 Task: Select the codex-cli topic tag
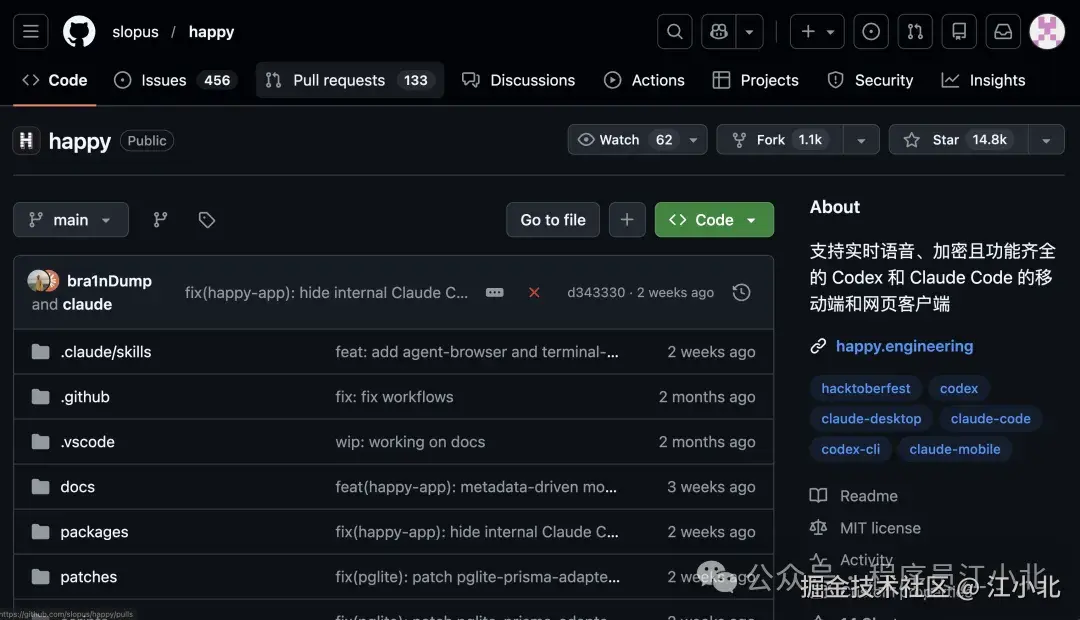point(851,449)
